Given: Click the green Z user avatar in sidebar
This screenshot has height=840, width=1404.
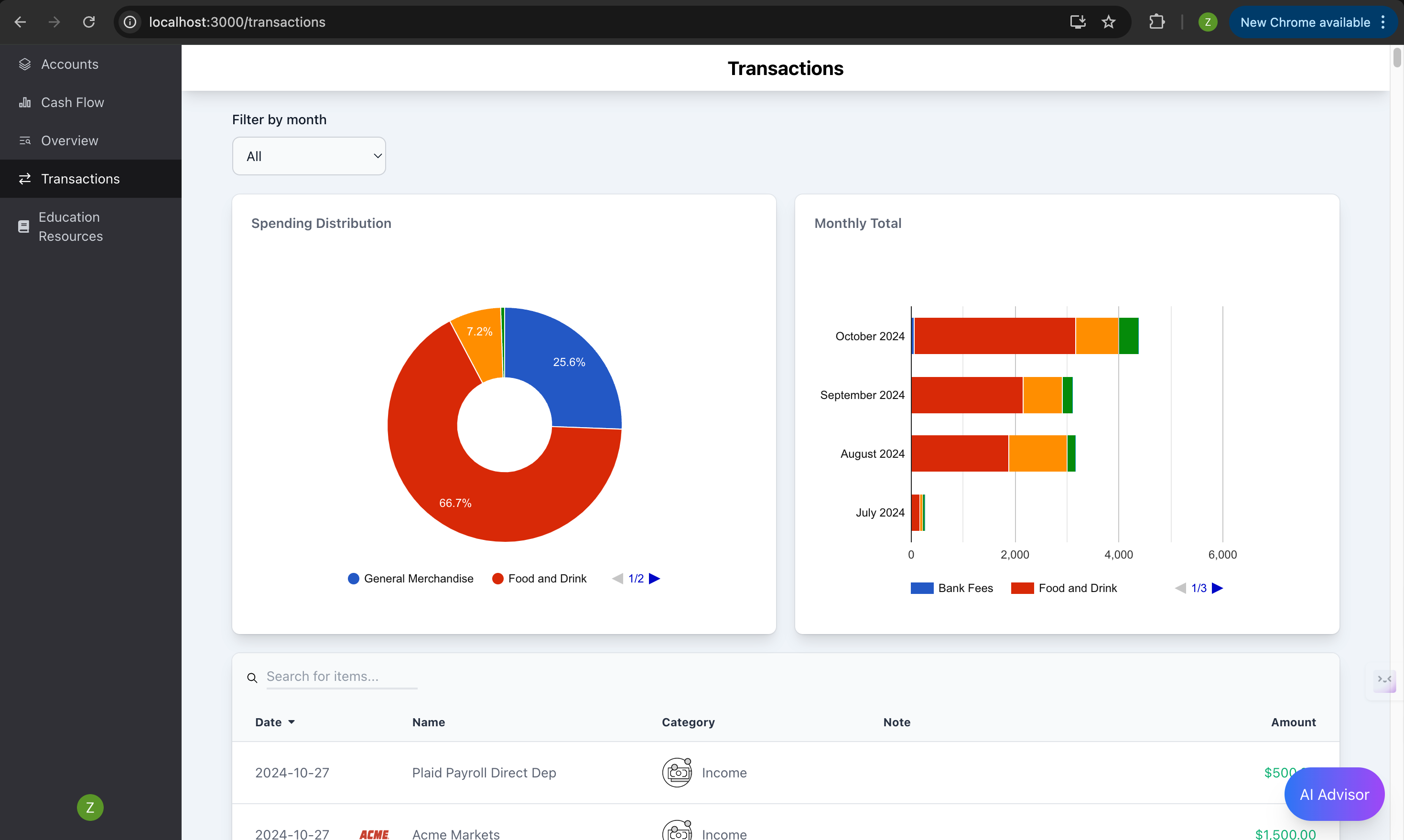Looking at the screenshot, I should click(x=90, y=807).
